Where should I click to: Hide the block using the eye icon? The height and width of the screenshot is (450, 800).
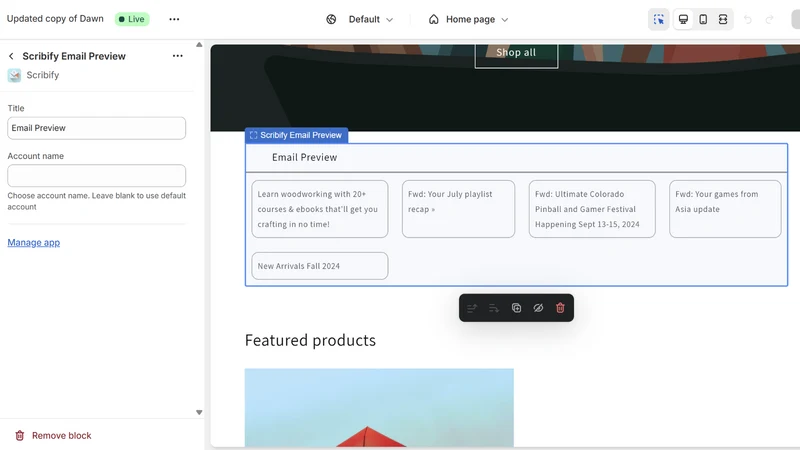pos(538,308)
